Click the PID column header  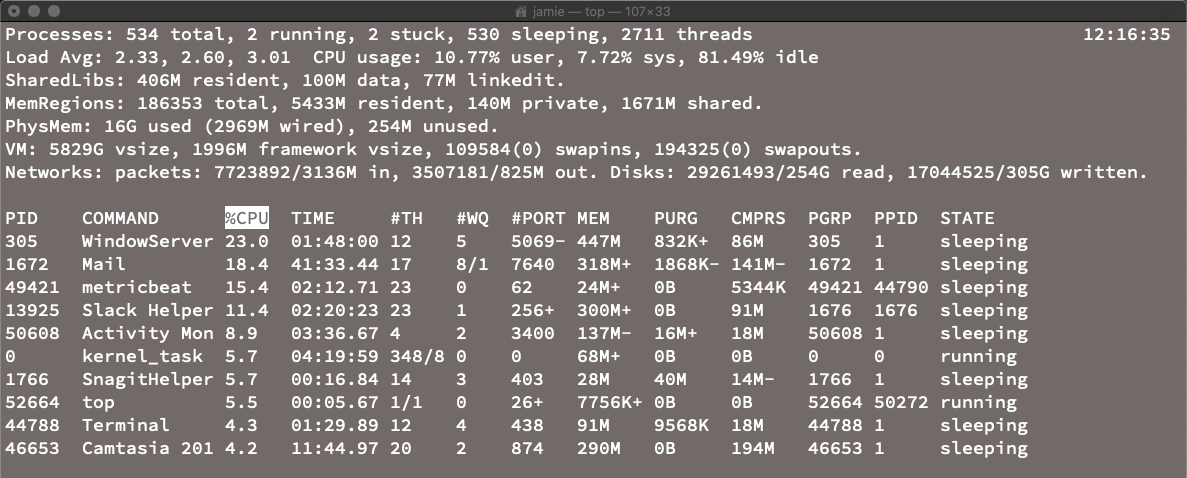point(21,218)
